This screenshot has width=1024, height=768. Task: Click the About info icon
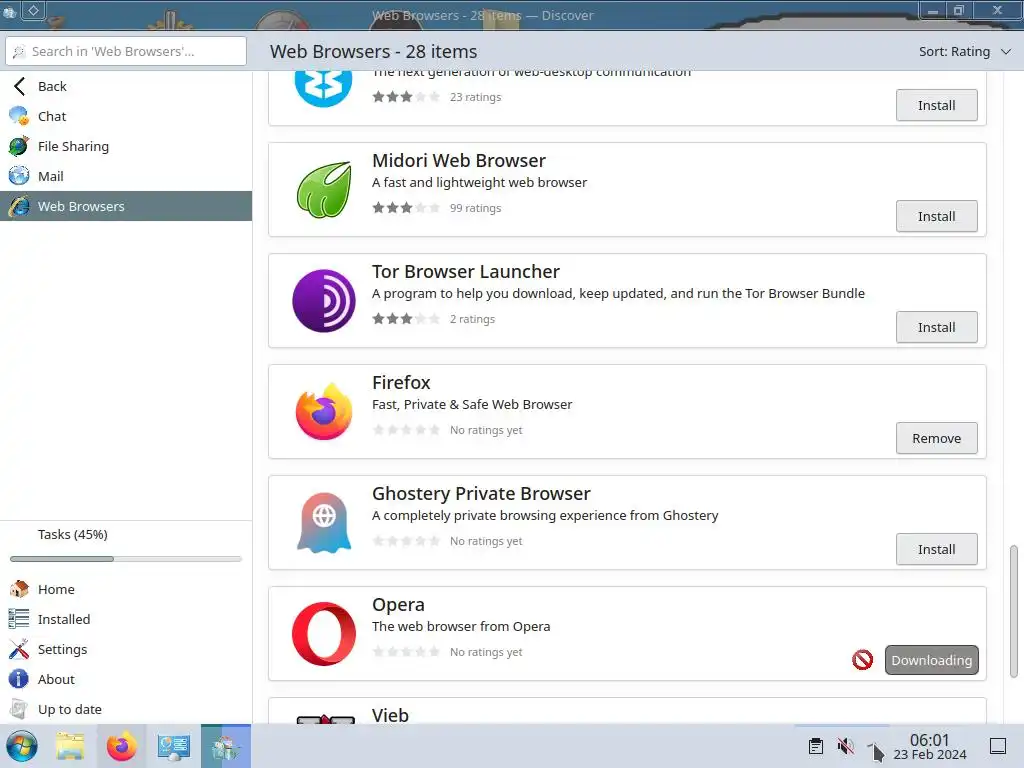pos(19,679)
